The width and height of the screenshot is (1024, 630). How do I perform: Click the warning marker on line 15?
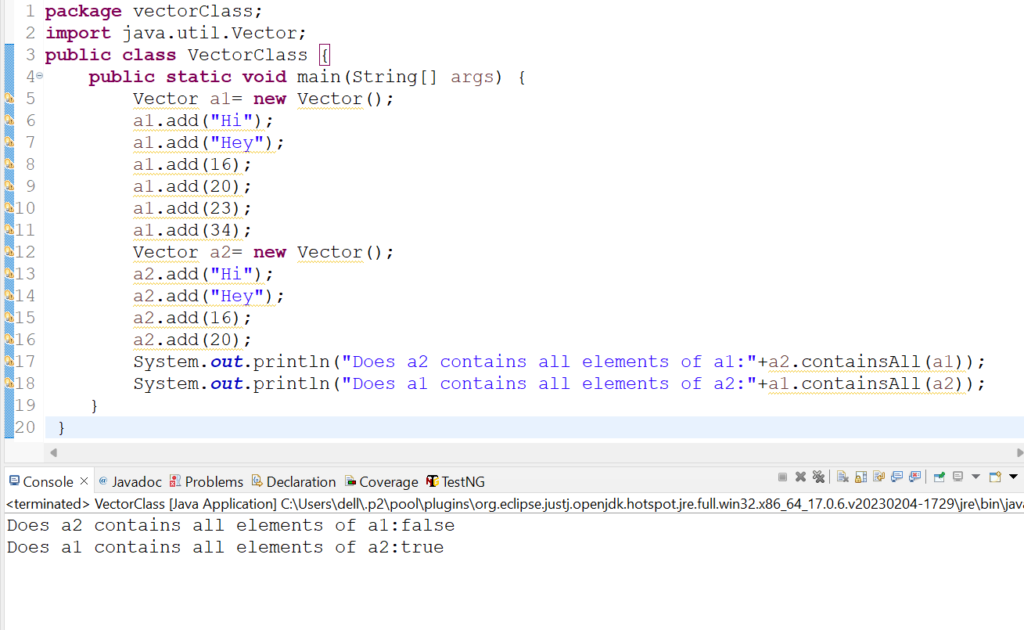click(9, 317)
